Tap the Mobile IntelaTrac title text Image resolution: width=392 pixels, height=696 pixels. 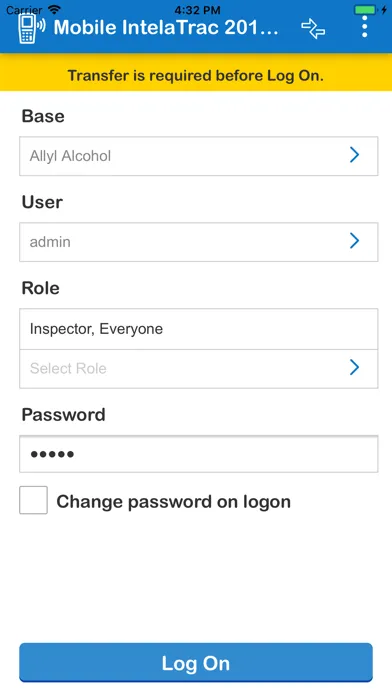[x=166, y=28]
